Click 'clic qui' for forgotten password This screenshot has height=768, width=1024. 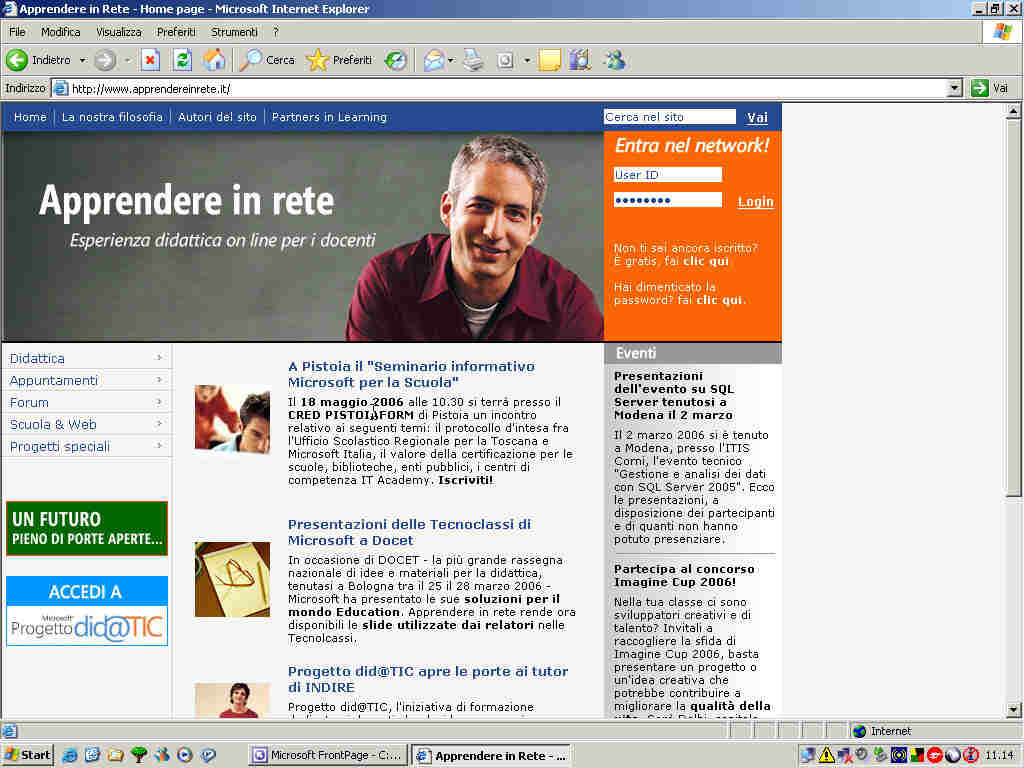tap(719, 300)
